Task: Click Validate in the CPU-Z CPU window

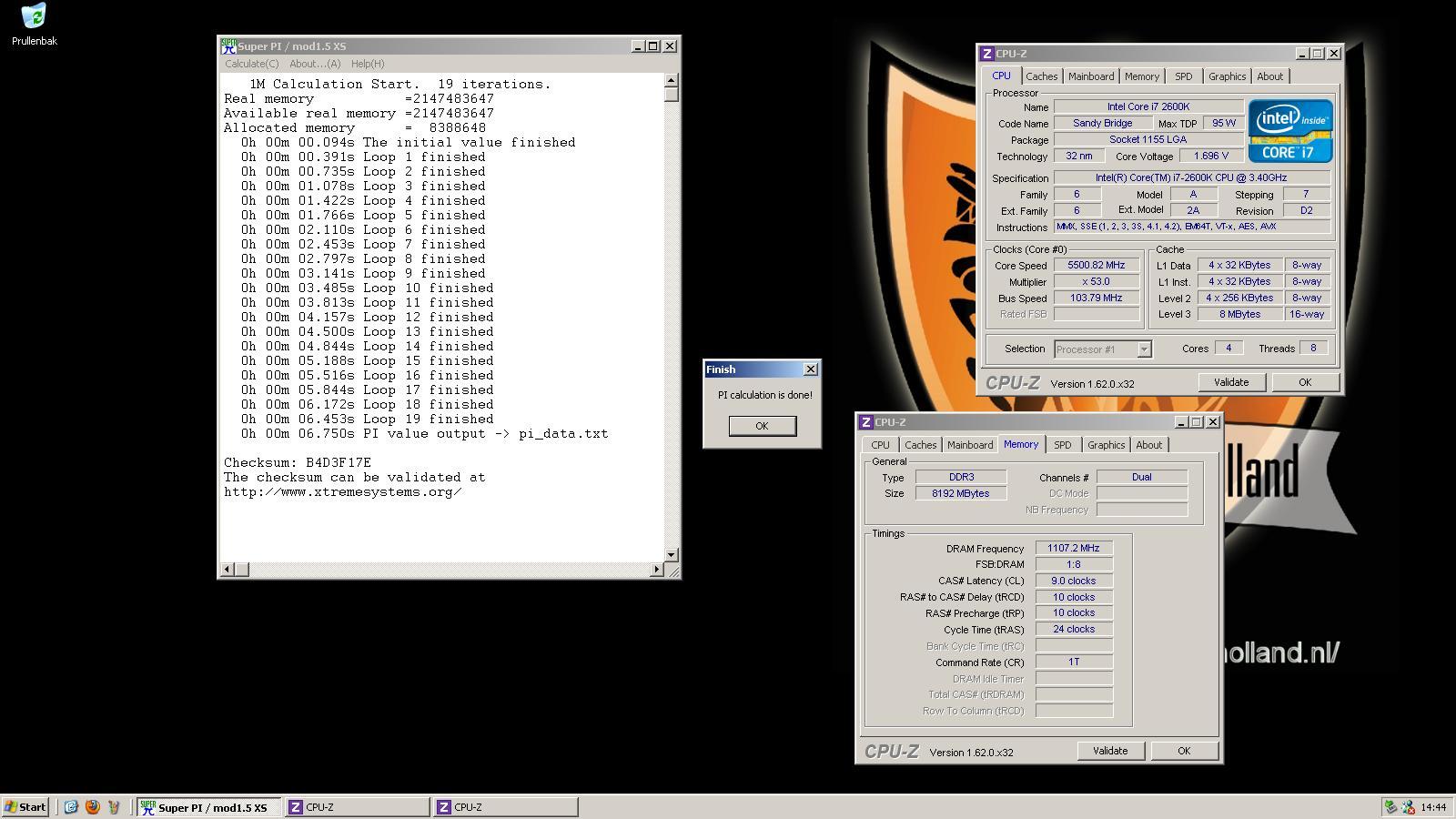Action: pyautogui.click(x=1231, y=382)
